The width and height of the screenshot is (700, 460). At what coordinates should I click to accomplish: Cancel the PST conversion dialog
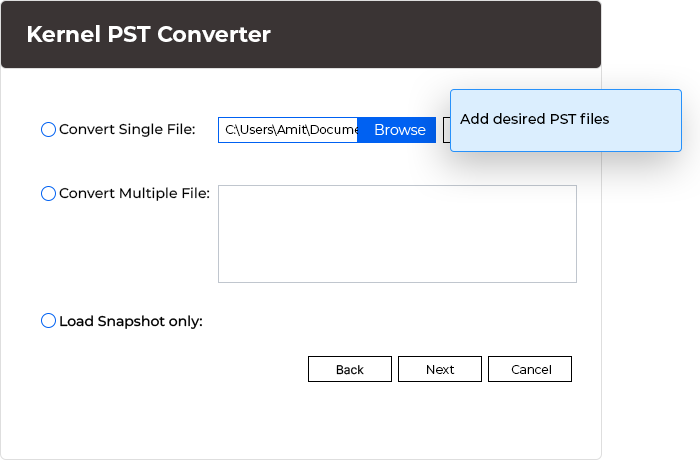[x=530, y=369]
